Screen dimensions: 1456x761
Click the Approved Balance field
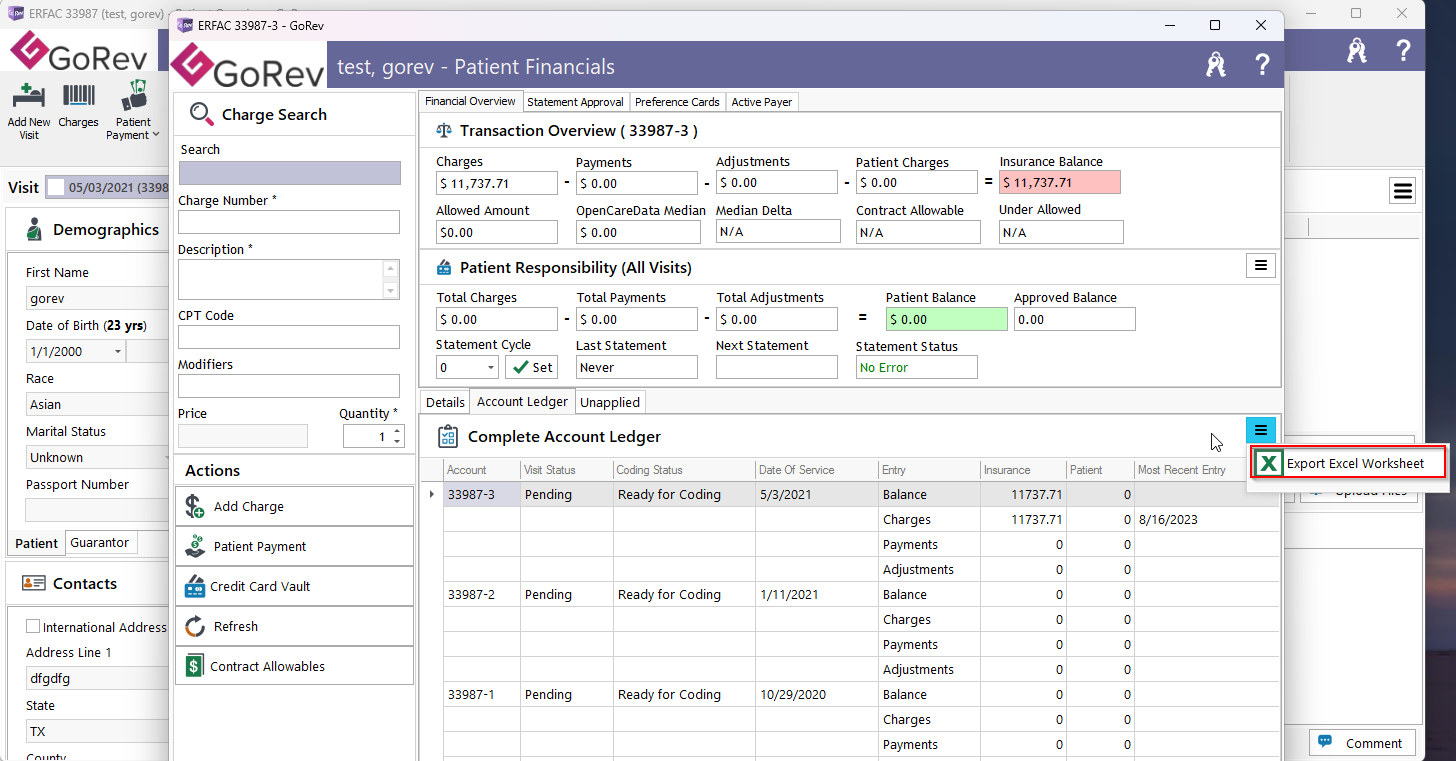pyautogui.click(x=1075, y=319)
